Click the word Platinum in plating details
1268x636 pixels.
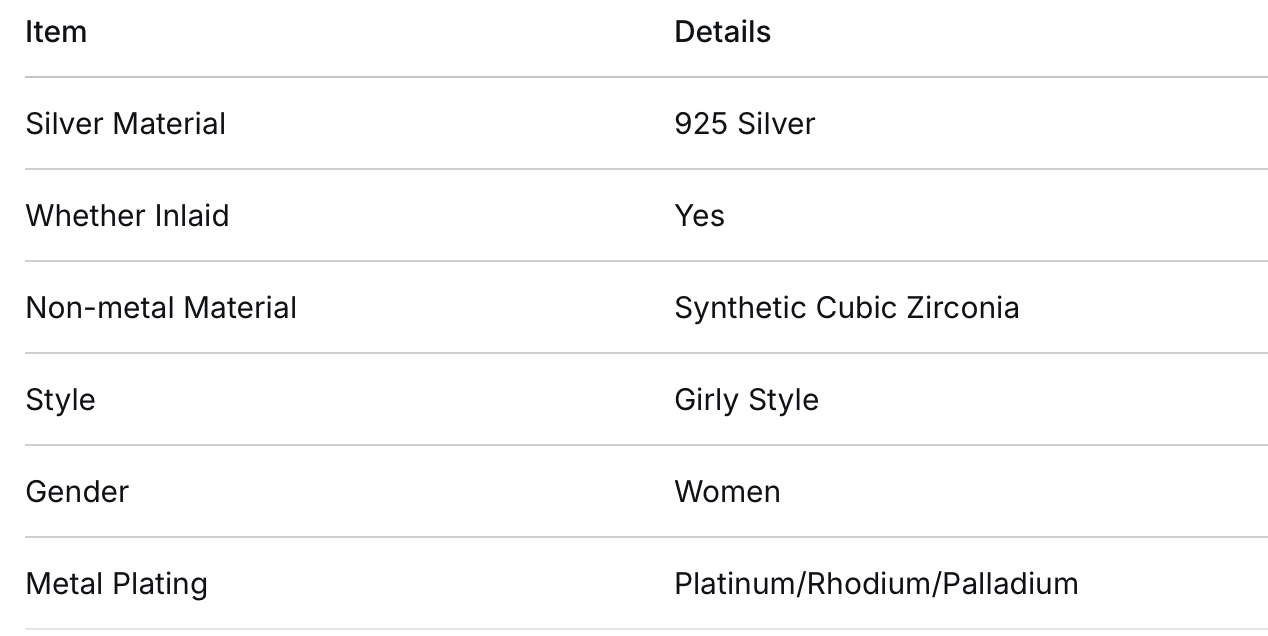pos(734,584)
